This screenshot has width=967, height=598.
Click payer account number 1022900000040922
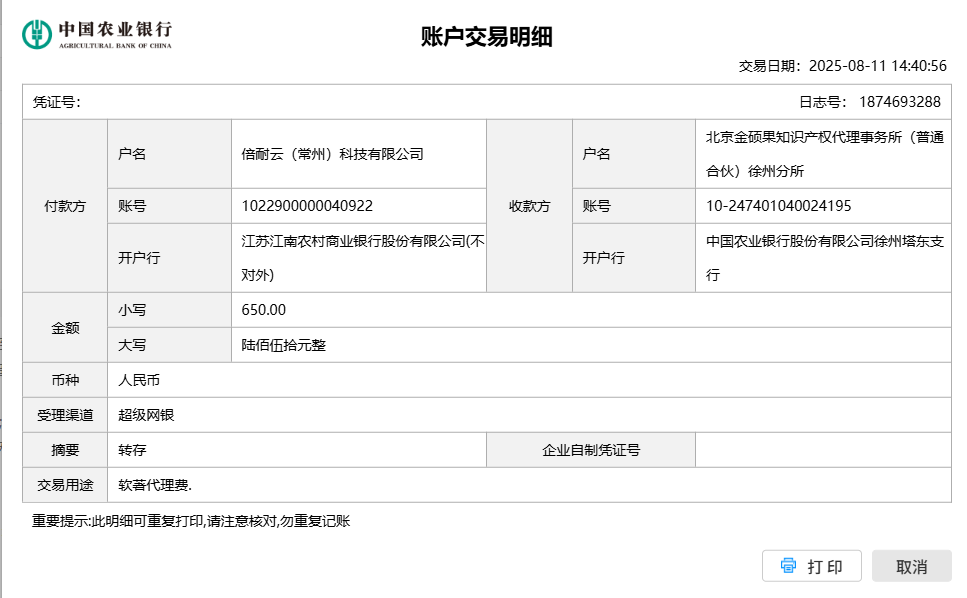click(x=307, y=206)
